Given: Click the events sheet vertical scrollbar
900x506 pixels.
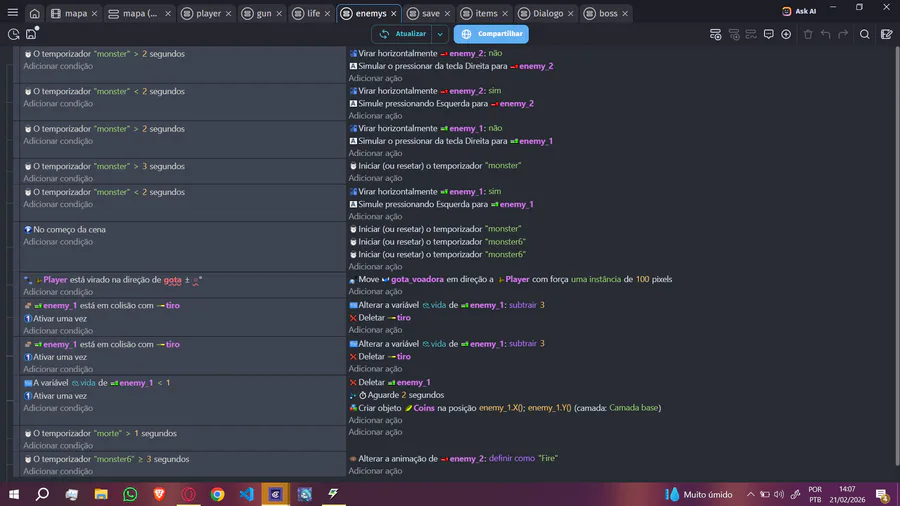Looking at the screenshot, I should point(896,256).
